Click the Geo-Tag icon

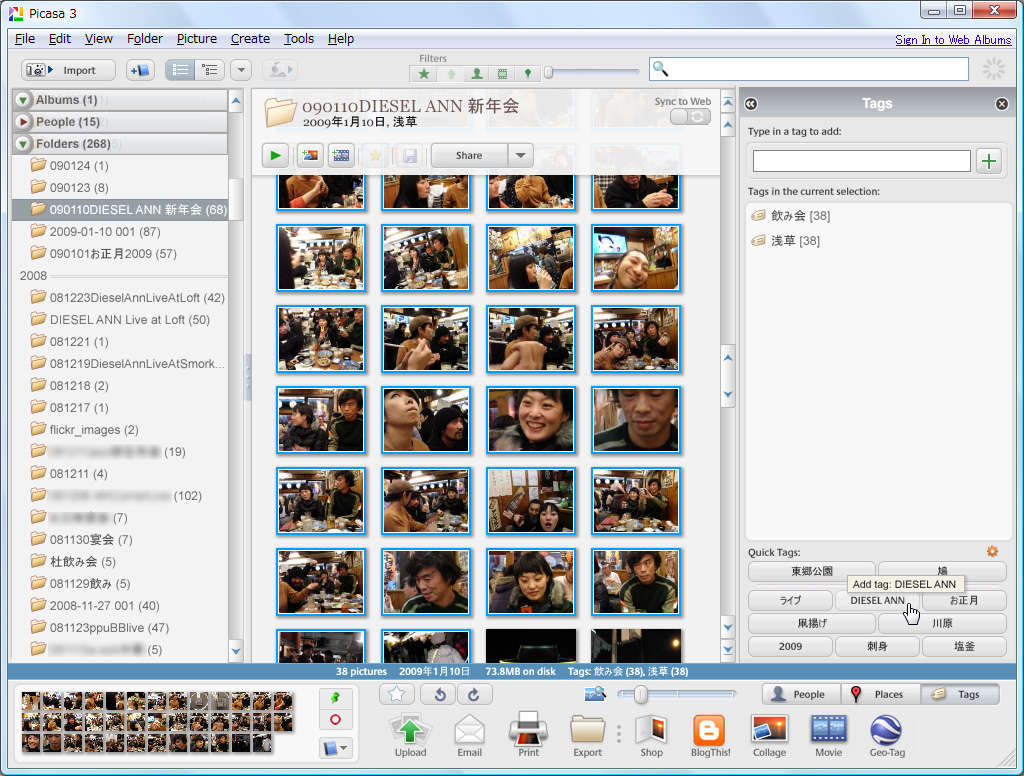click(x=887, y=736)
